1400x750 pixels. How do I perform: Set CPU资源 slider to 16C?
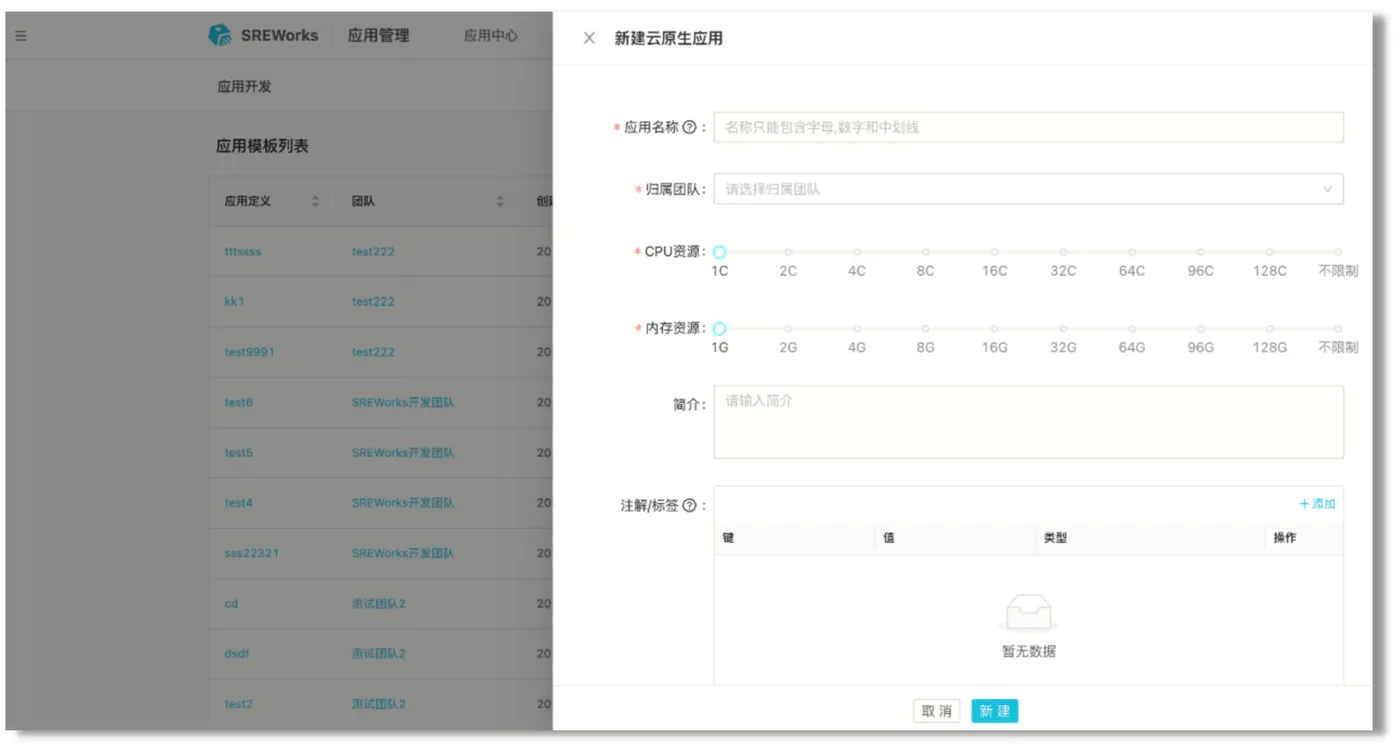[x=994, y=252]
